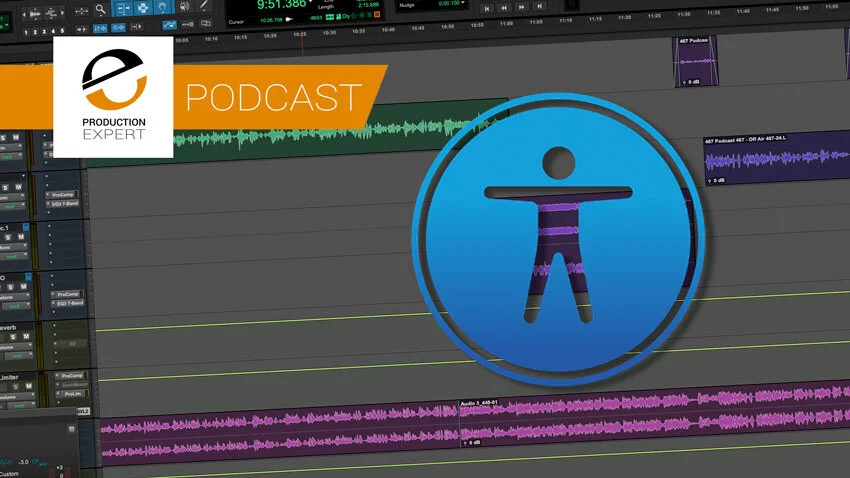Screen dimensions: 850x478
Task: Click the 'Custom' label in the loudness meter
Action: [9, 474]
